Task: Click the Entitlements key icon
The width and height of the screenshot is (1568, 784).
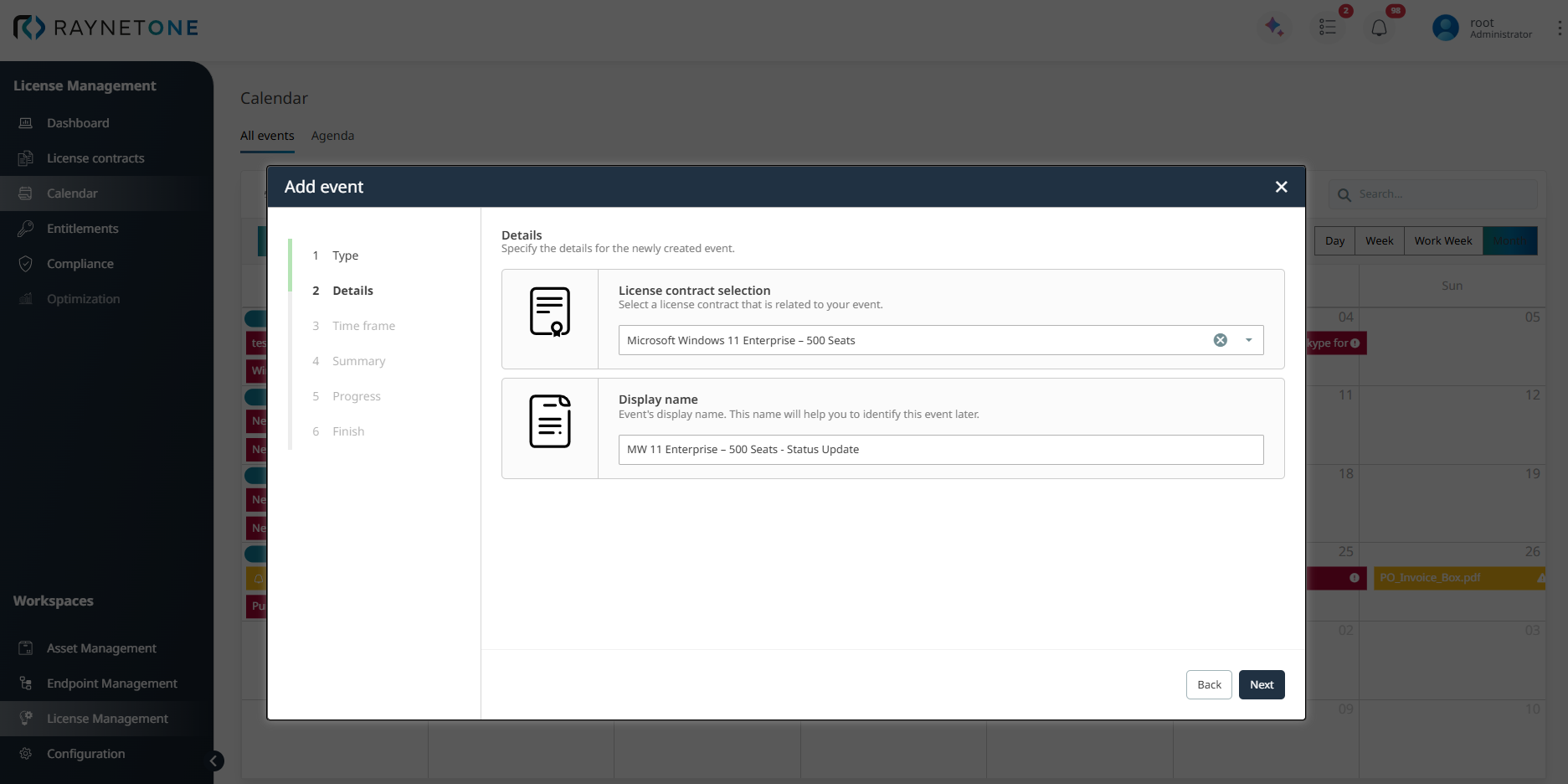Action: point(26,229)
